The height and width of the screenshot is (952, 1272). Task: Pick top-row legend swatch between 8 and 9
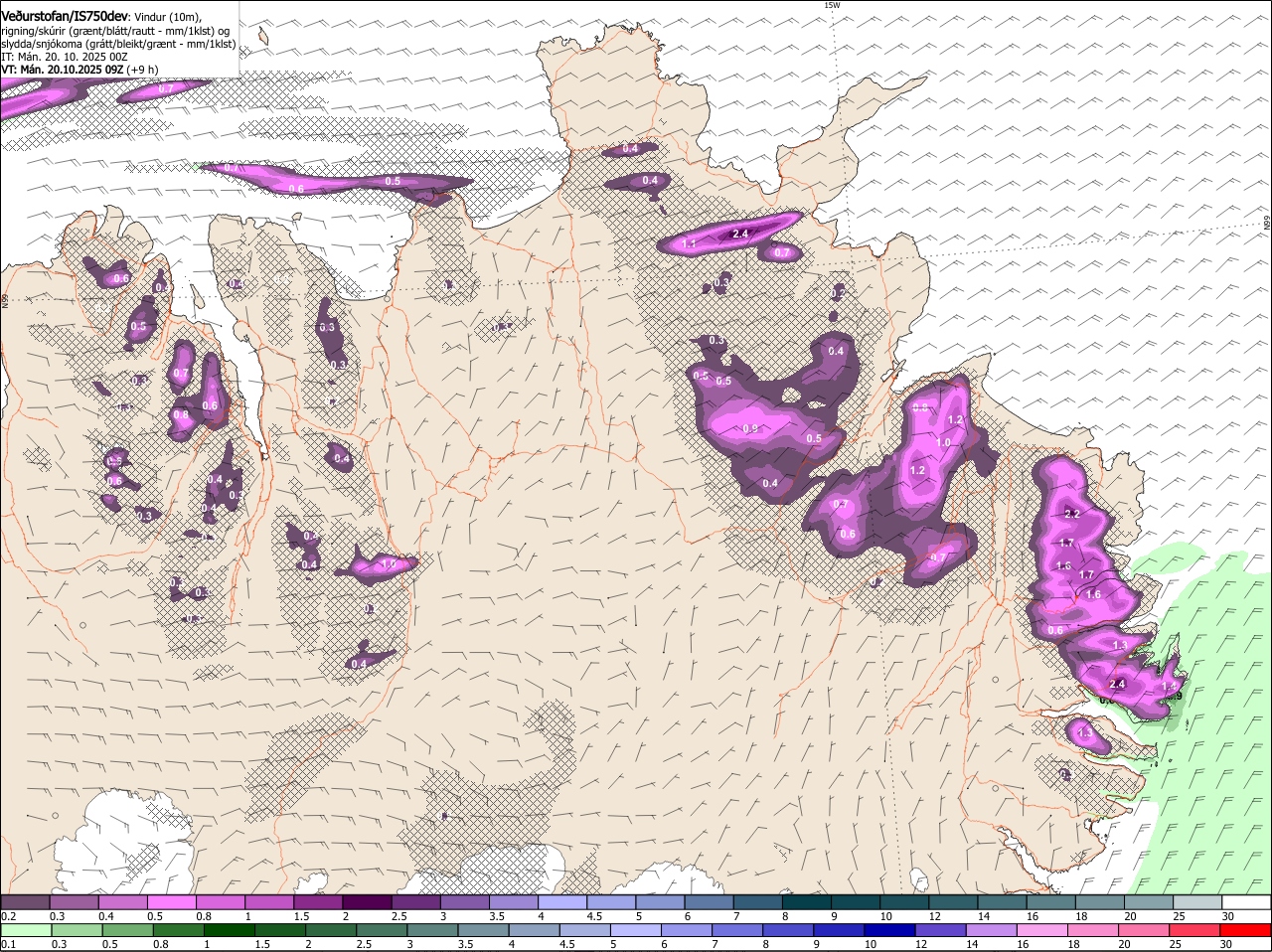(806, 902)
